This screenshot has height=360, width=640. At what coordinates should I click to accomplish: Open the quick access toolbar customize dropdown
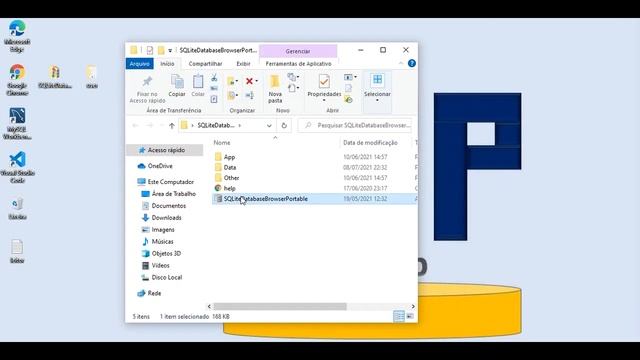coord(170,51)
